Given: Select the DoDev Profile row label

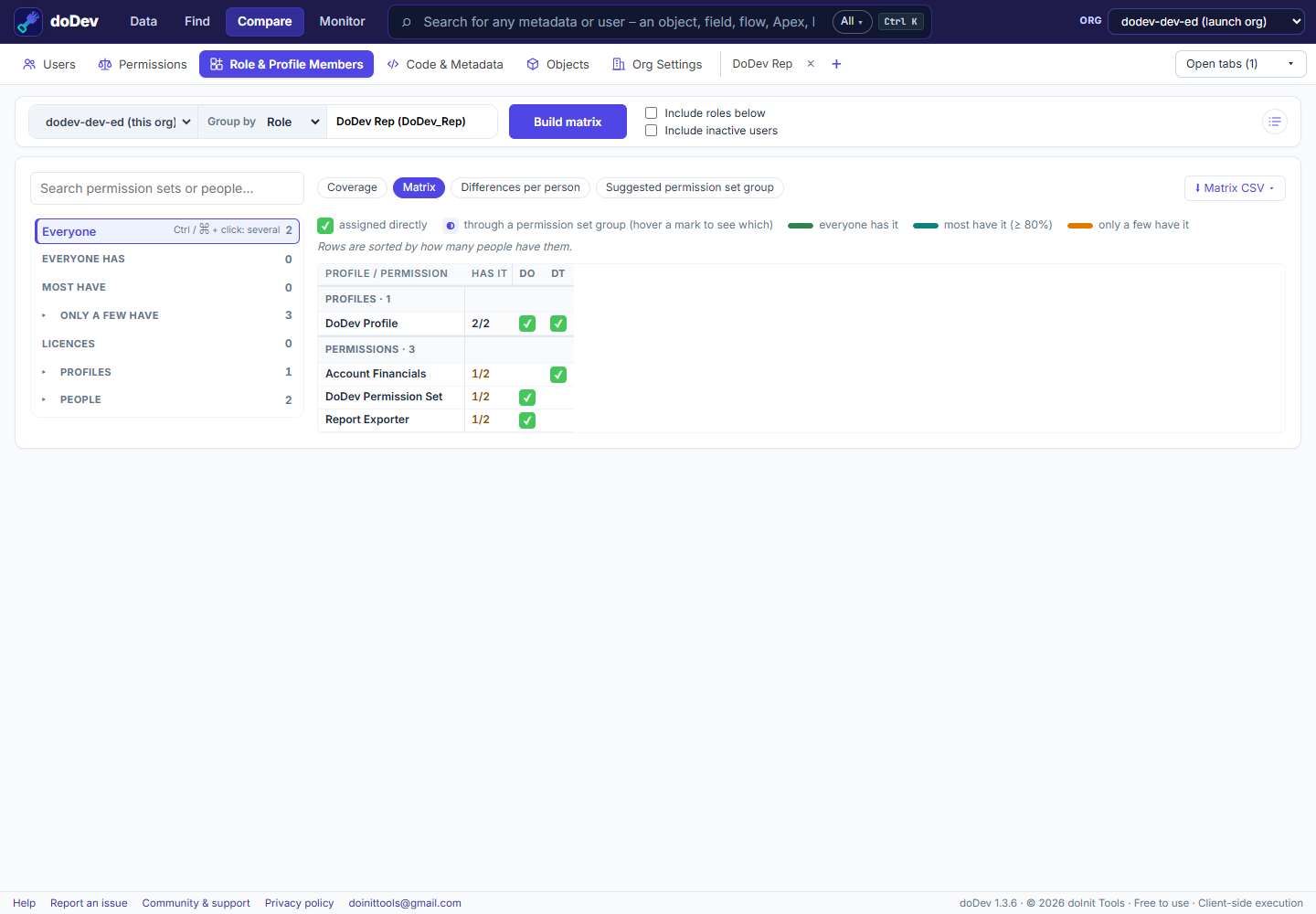Looking at the screenshot, I should tap(362, 324).
